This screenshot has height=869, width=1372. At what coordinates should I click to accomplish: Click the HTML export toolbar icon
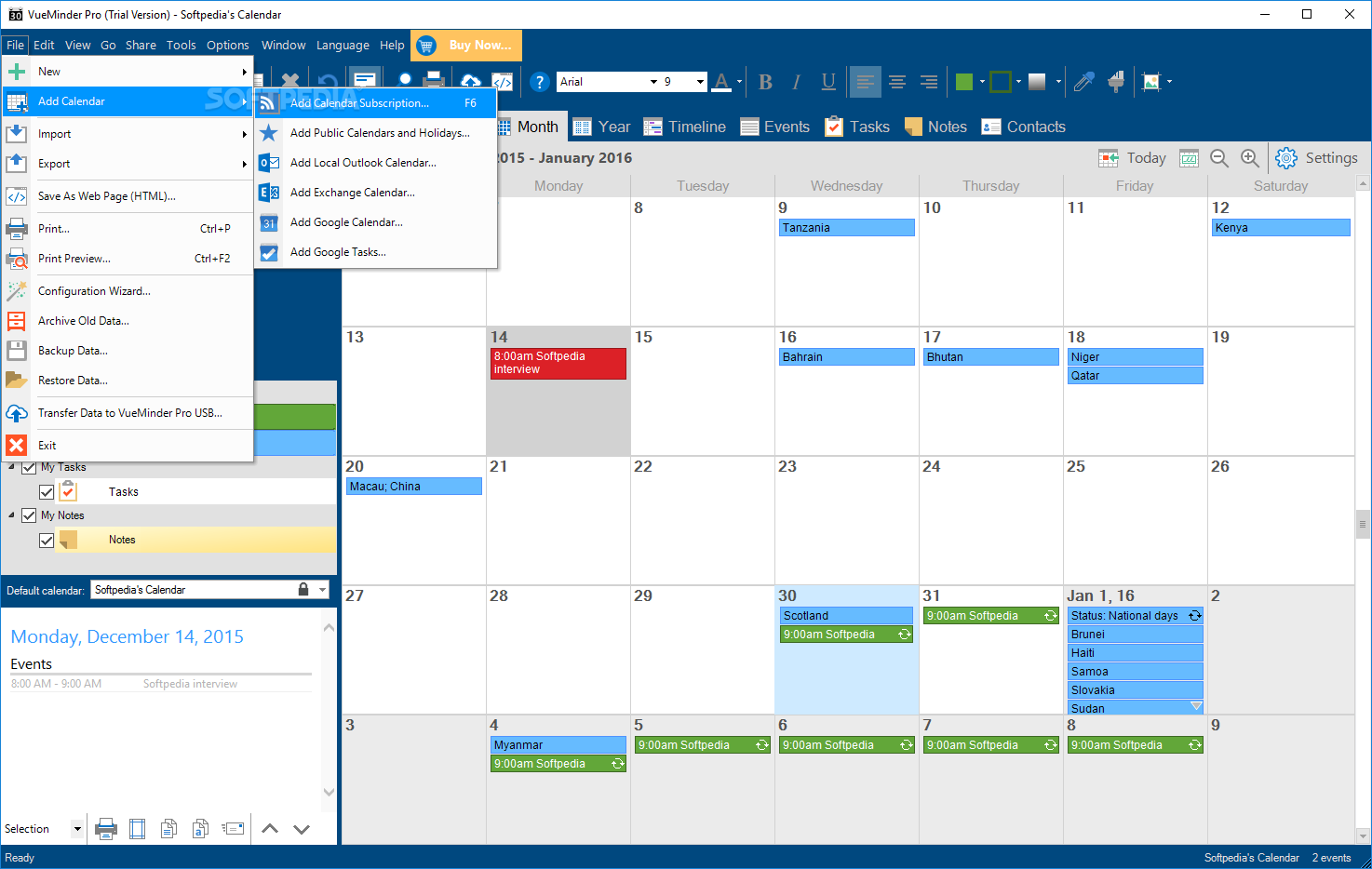[x=503, y=81]
